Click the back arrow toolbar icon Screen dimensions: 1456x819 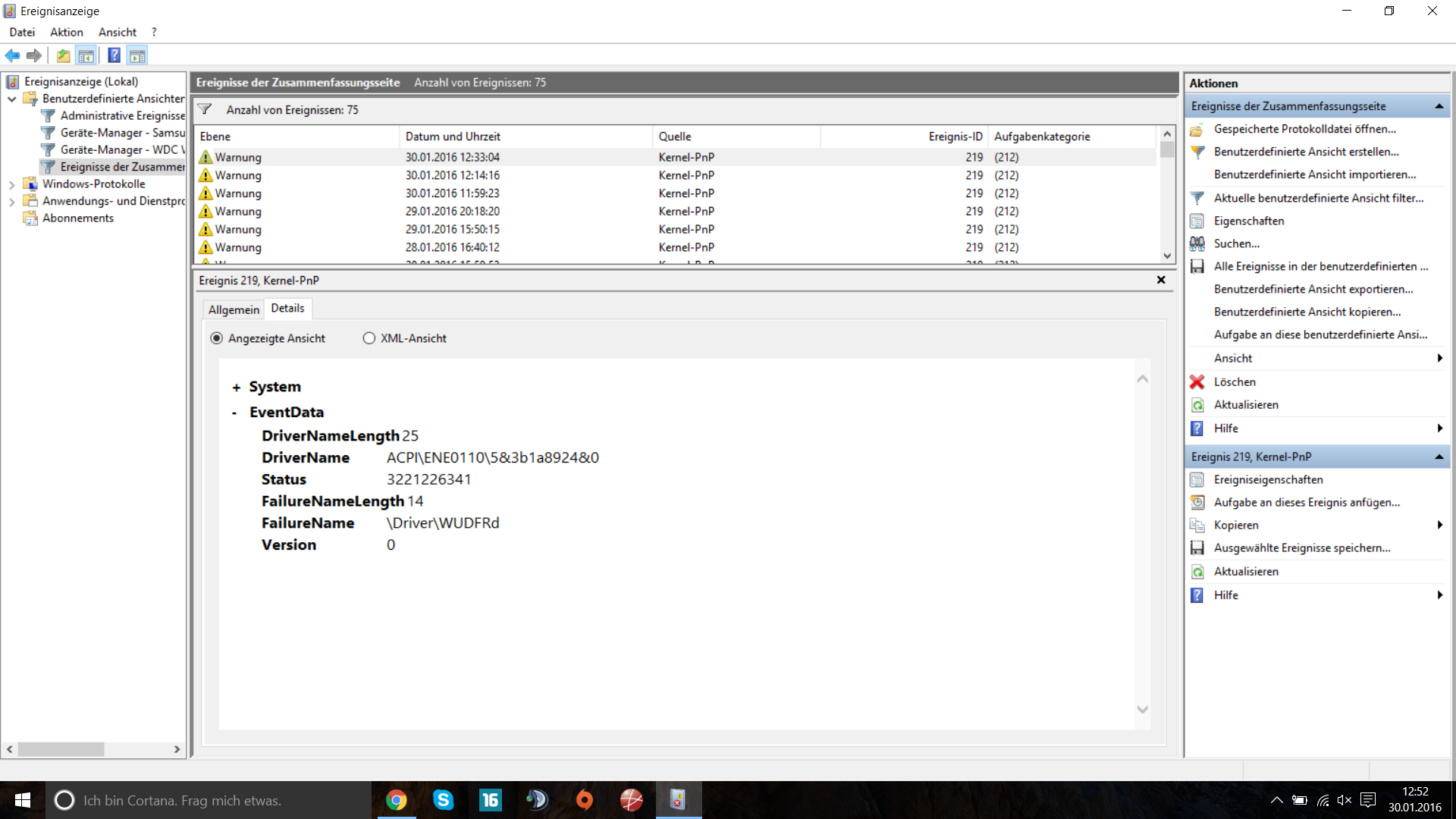12,55
